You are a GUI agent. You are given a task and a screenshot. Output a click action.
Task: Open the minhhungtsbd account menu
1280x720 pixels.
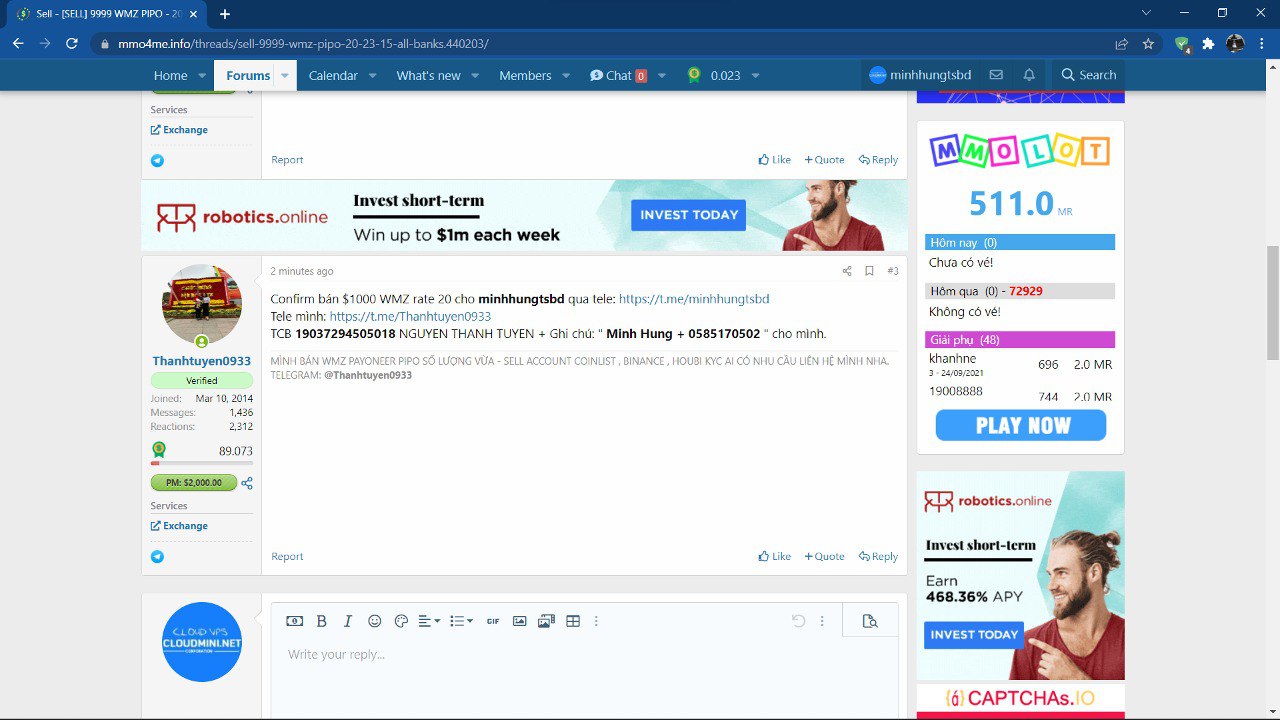920,75
